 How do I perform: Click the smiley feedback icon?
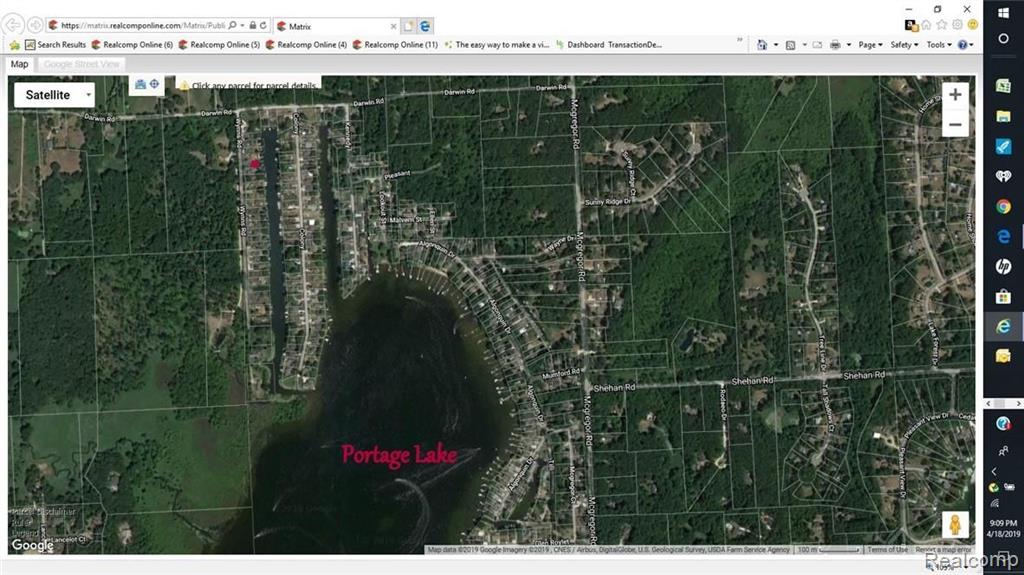972,25
